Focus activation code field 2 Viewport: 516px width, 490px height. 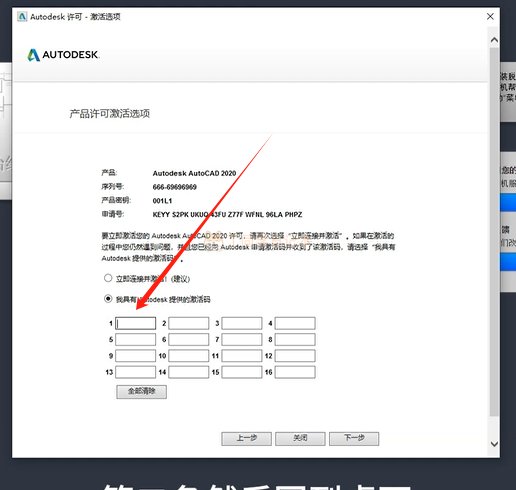(189, 323)
